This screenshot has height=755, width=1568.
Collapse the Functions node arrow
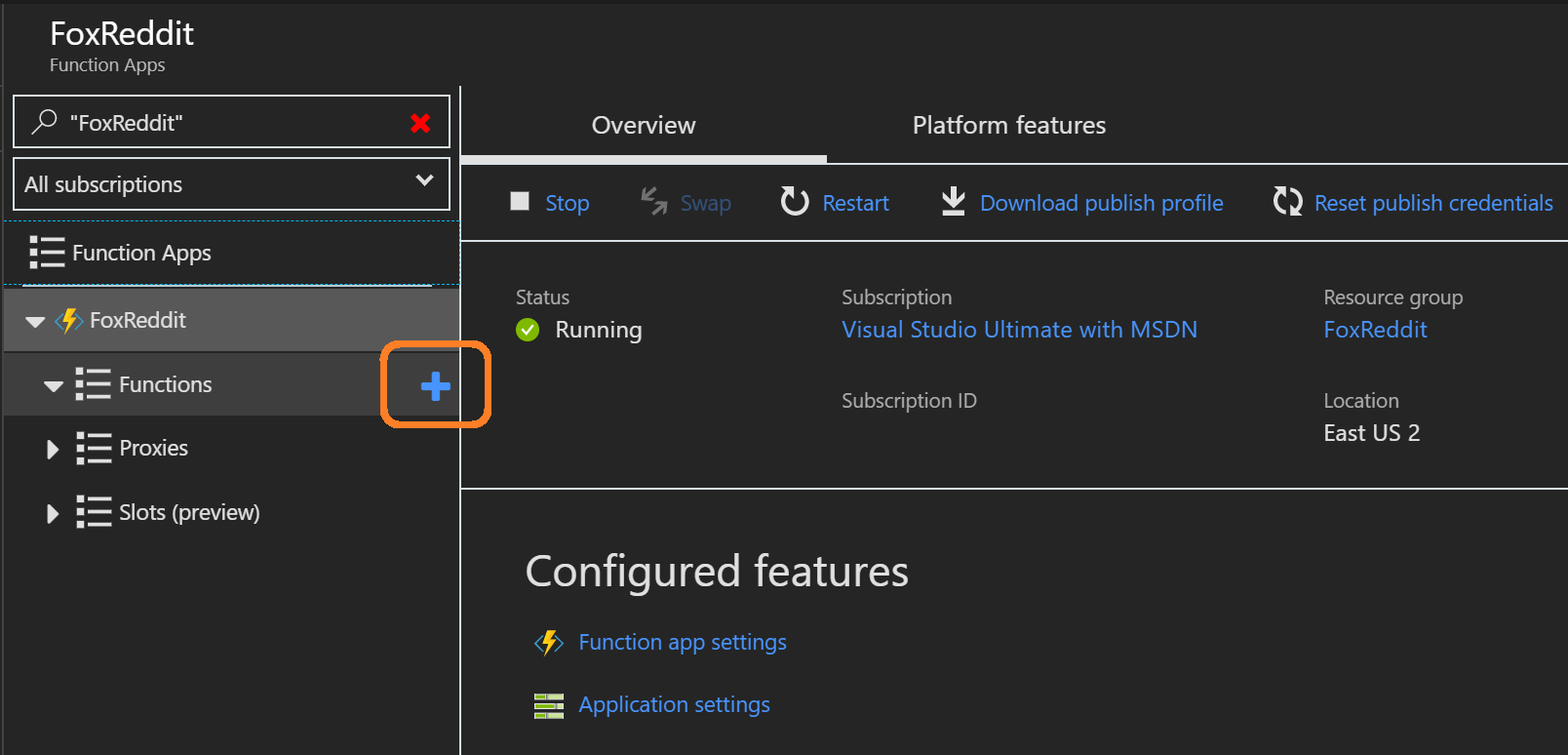54,386
